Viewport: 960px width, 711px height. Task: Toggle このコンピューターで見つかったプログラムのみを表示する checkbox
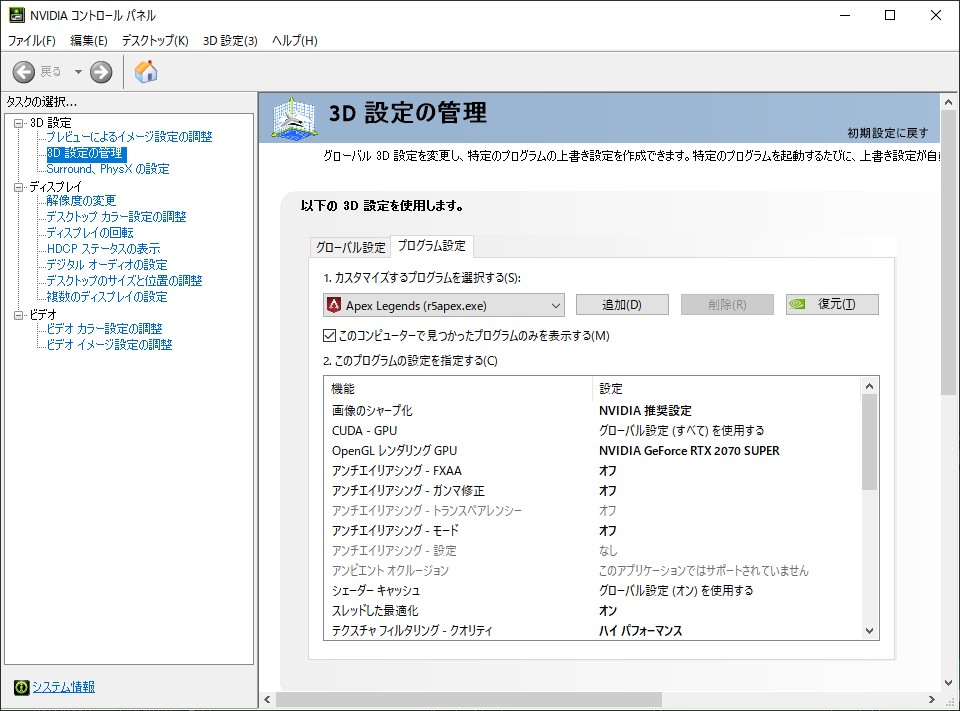[x=329, y=336]
